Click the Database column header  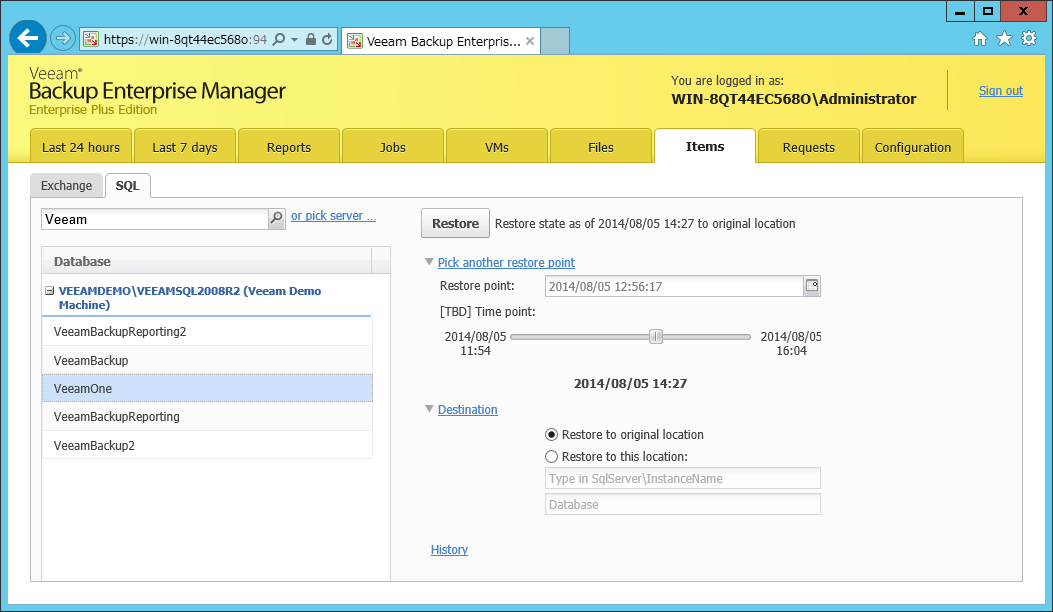[207, 261]
